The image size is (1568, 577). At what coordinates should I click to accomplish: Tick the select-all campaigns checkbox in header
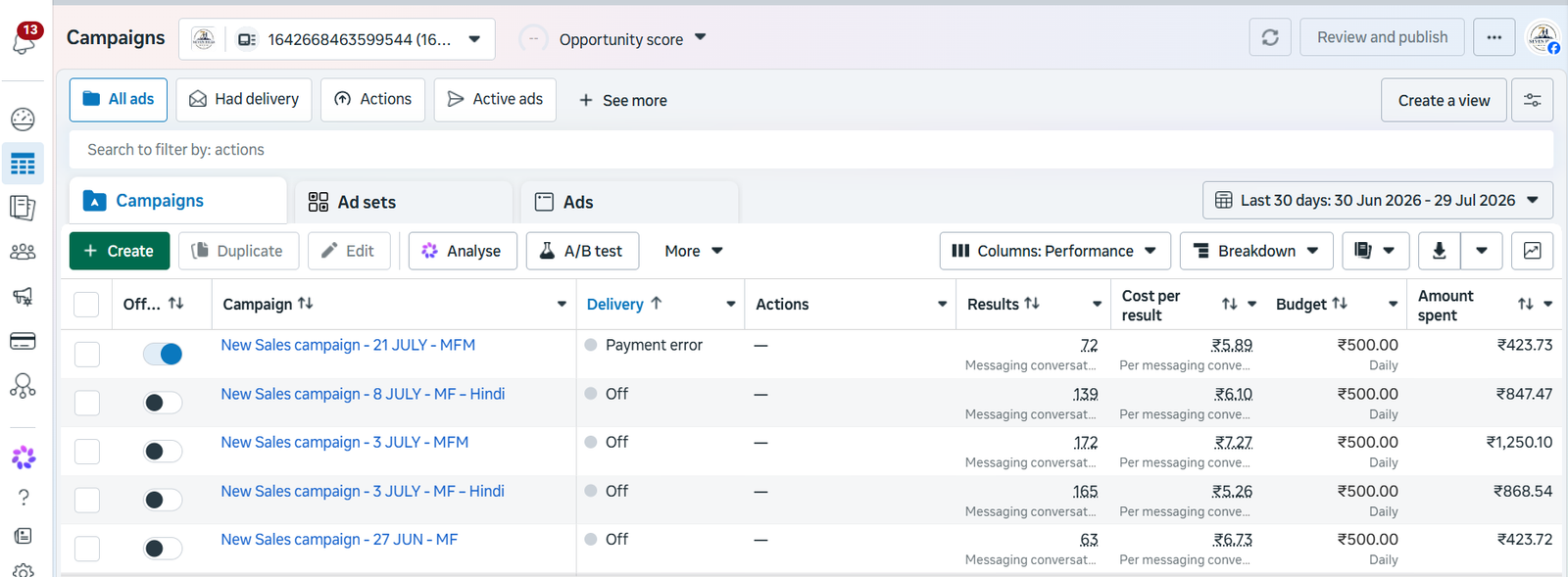(x=86, y=305)
